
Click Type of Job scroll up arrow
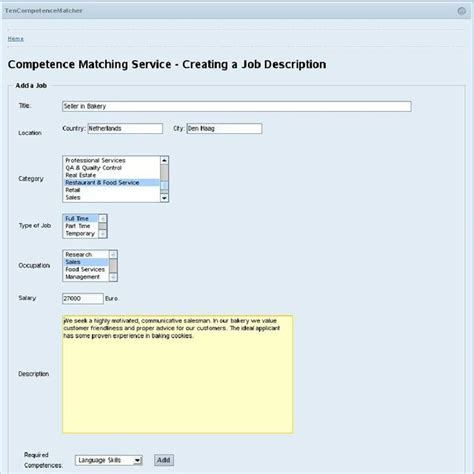click(x=103, y=219)
